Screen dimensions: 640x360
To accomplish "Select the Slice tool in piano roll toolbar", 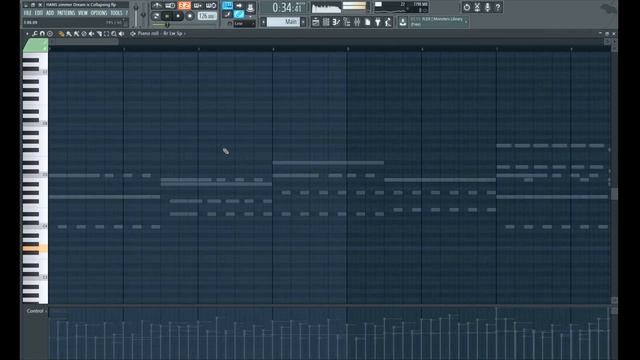I will coord(99,33).
